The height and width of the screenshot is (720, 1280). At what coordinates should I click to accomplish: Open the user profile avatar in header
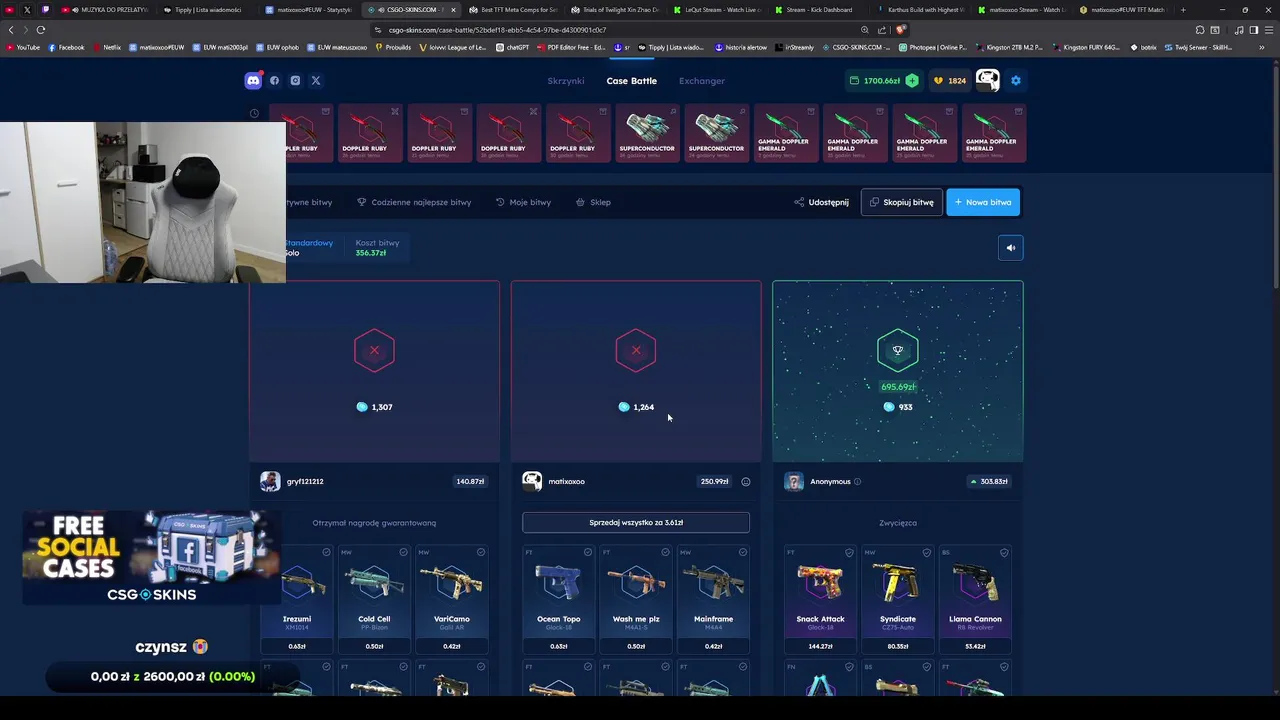tap(987, 80)
